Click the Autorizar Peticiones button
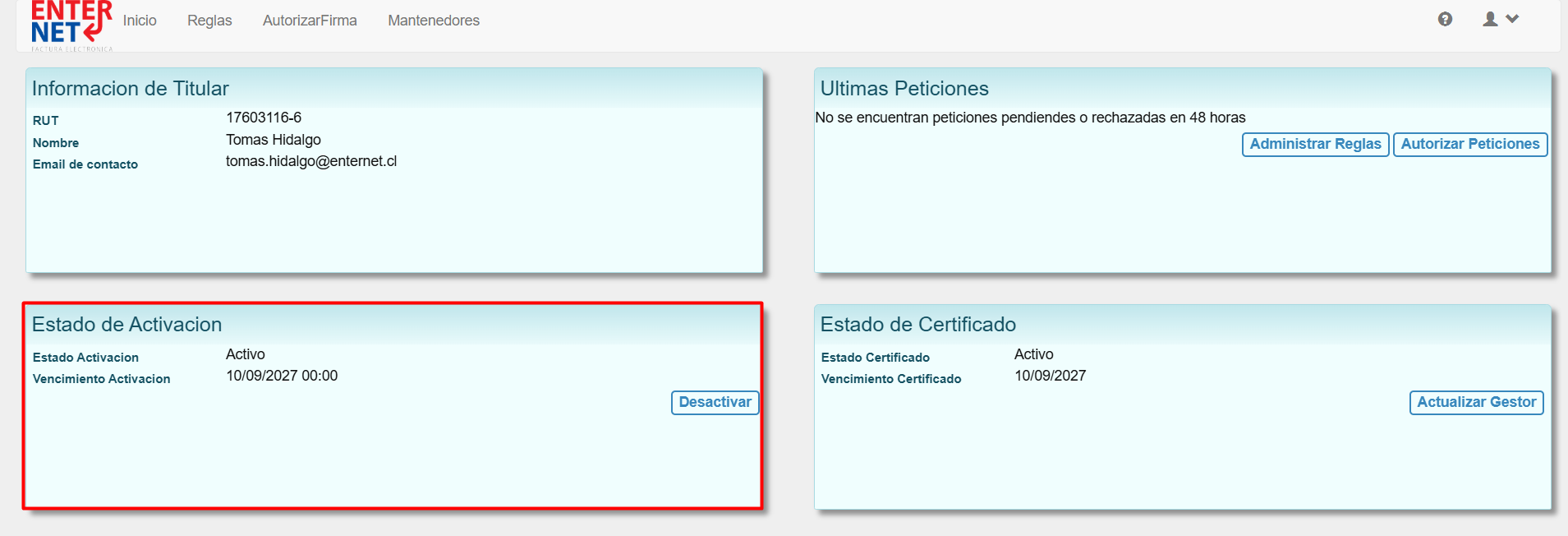 coord(1469,144)
